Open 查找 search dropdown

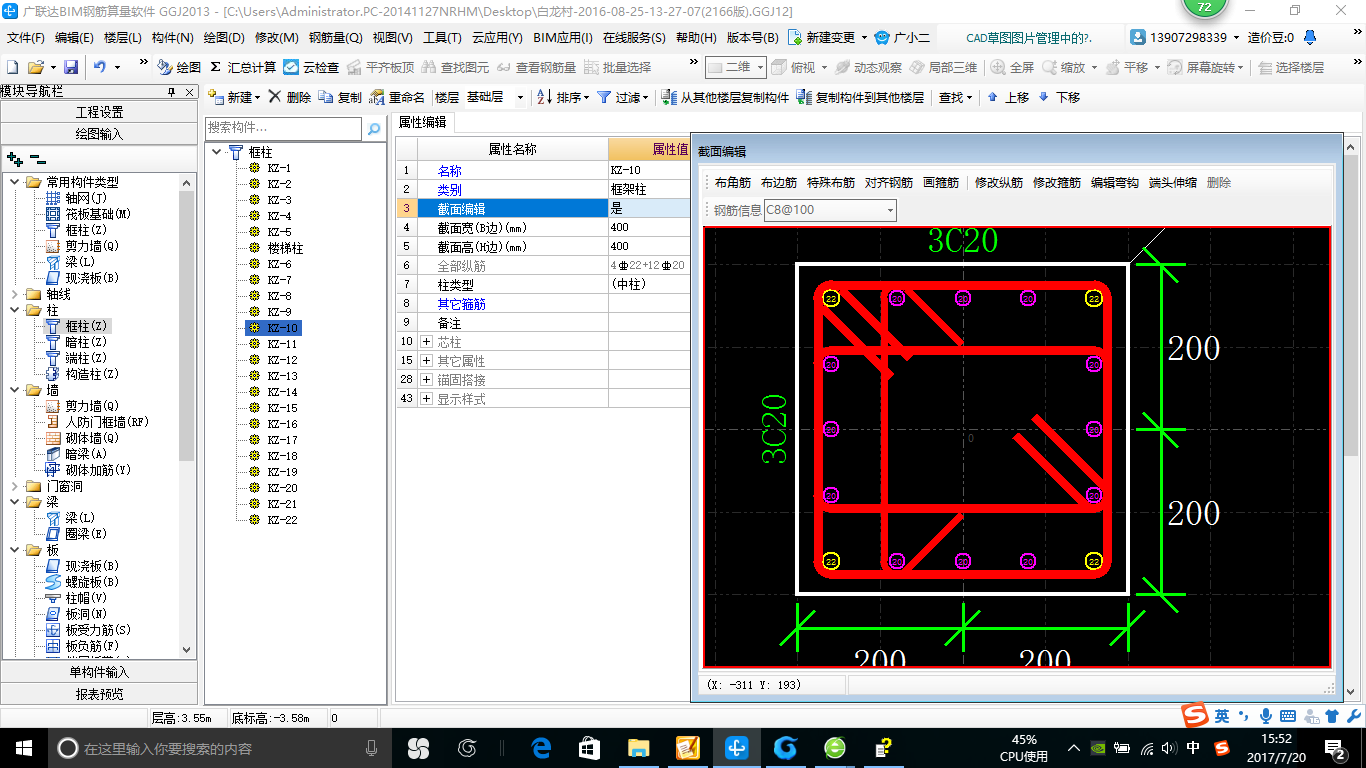click(955, 97)
